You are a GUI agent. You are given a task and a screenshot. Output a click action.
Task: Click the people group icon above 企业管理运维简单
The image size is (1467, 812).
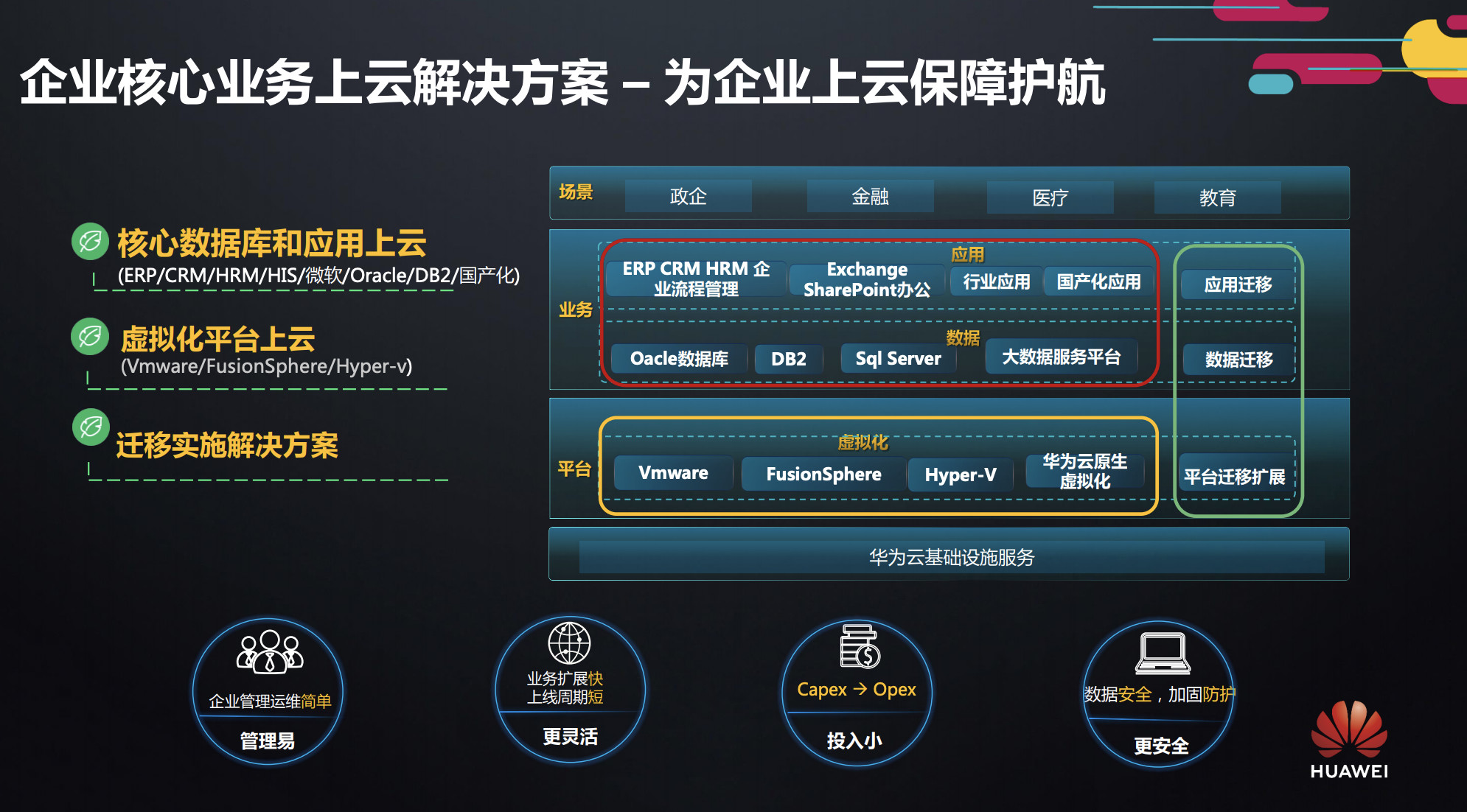270,652
